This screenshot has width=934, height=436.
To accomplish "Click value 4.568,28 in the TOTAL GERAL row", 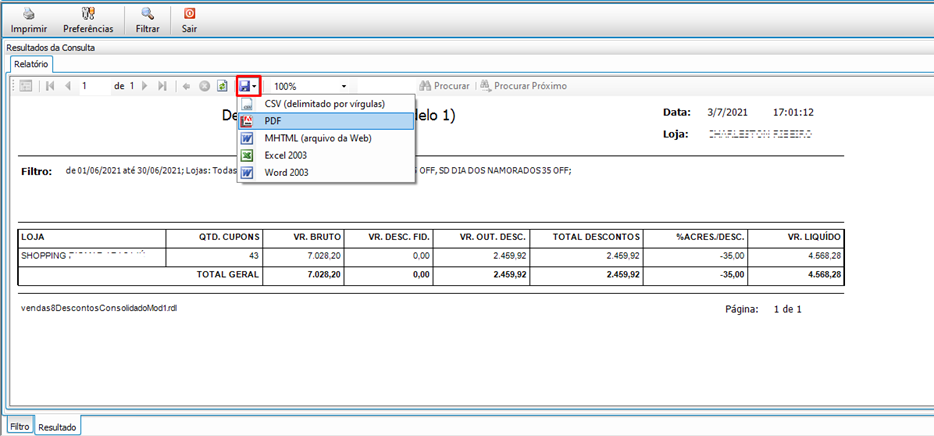I will point(824,275).
